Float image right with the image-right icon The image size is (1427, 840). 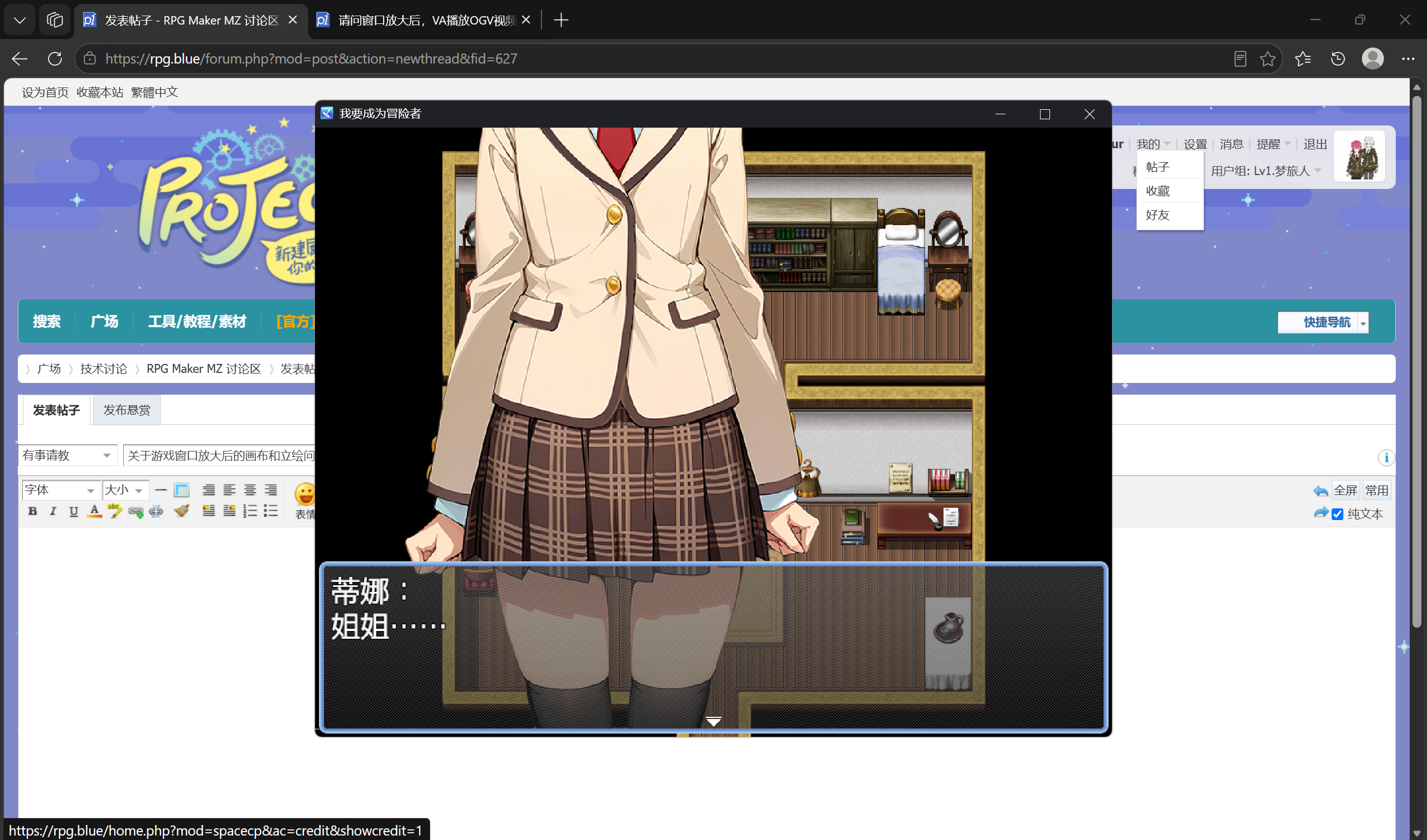click(x=229, y=511)
